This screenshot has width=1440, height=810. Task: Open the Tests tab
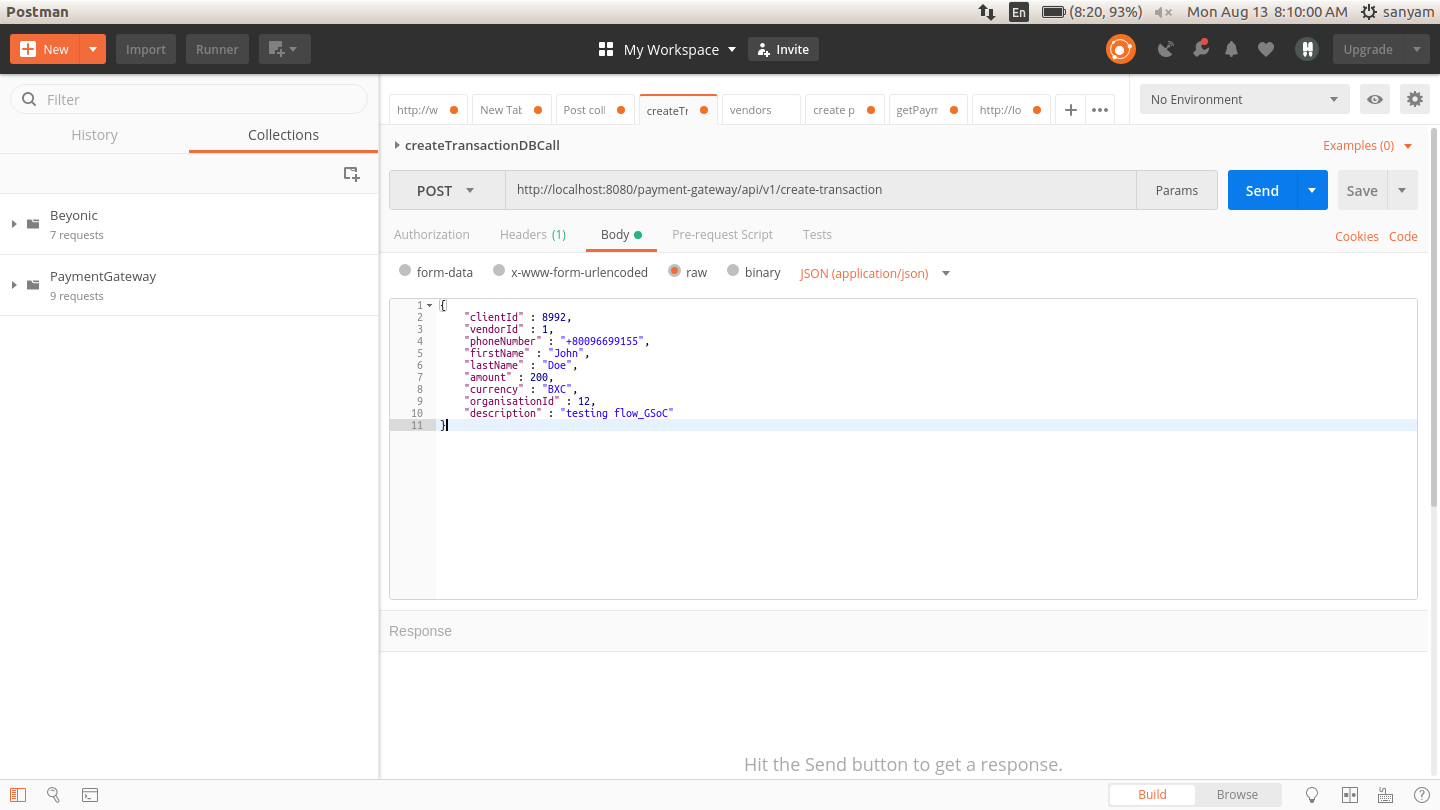817,234
